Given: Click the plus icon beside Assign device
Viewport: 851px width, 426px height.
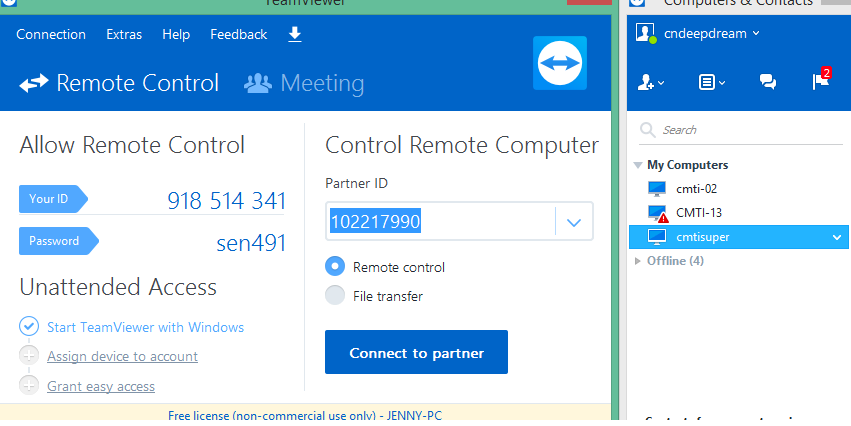Looking at the screenshot, I should point(29,355).
